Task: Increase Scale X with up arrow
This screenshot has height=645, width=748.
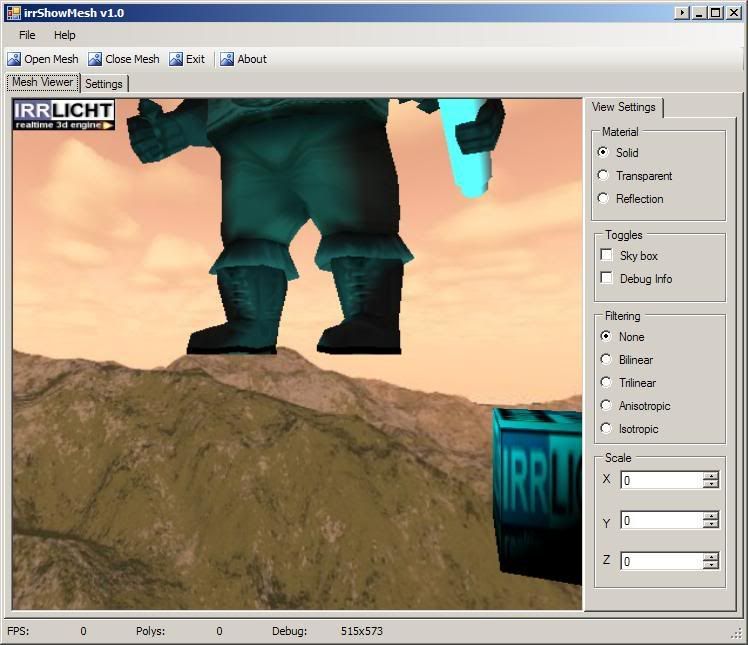Action: pyautogui.click(x=711, y=476)
